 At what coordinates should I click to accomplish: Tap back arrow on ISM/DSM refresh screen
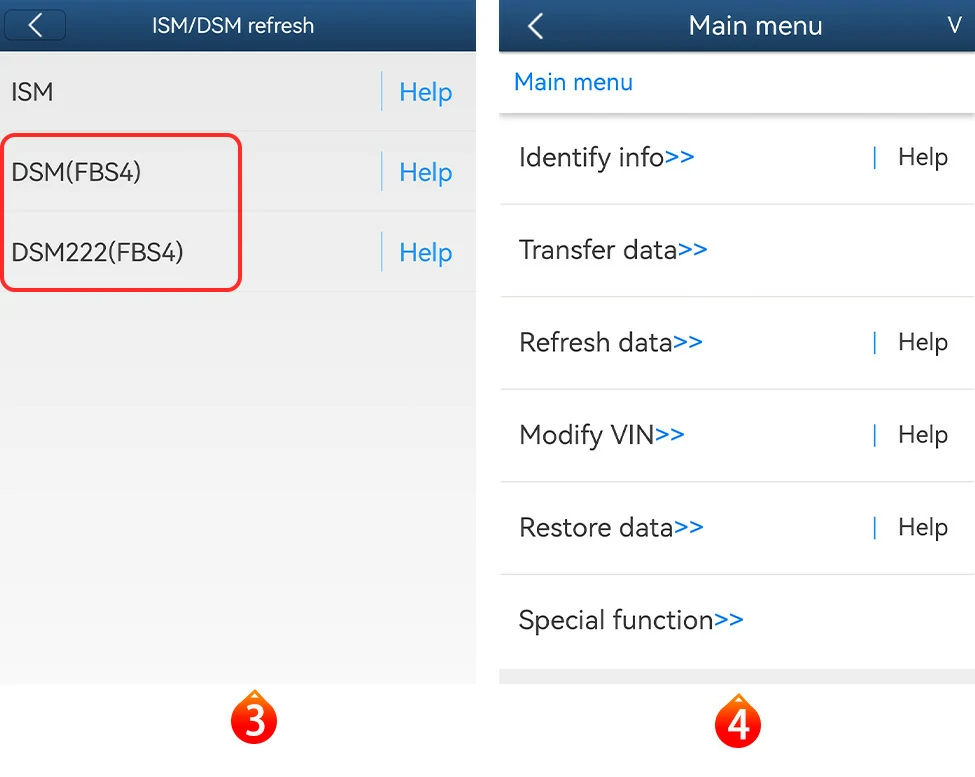35,25
